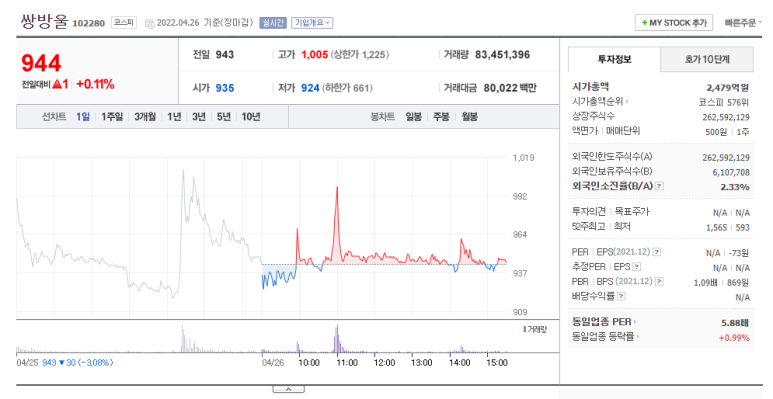Open the 기업개요 dropdown
Screen dimensions: 773x399
click(x=312, y=23)
